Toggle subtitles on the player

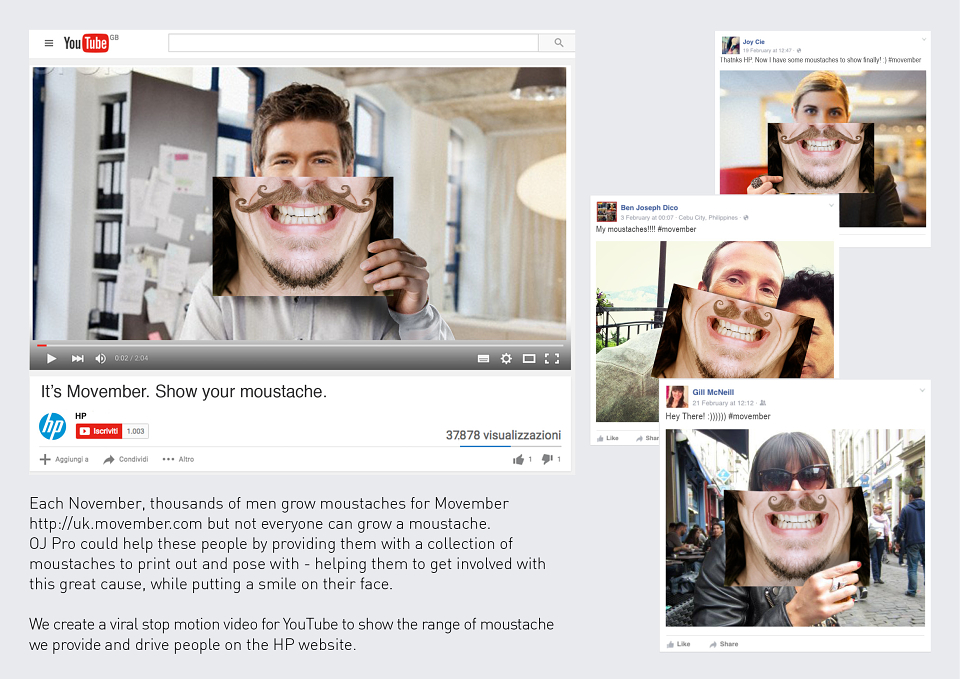pyautogui.click(x=483, y=359)
